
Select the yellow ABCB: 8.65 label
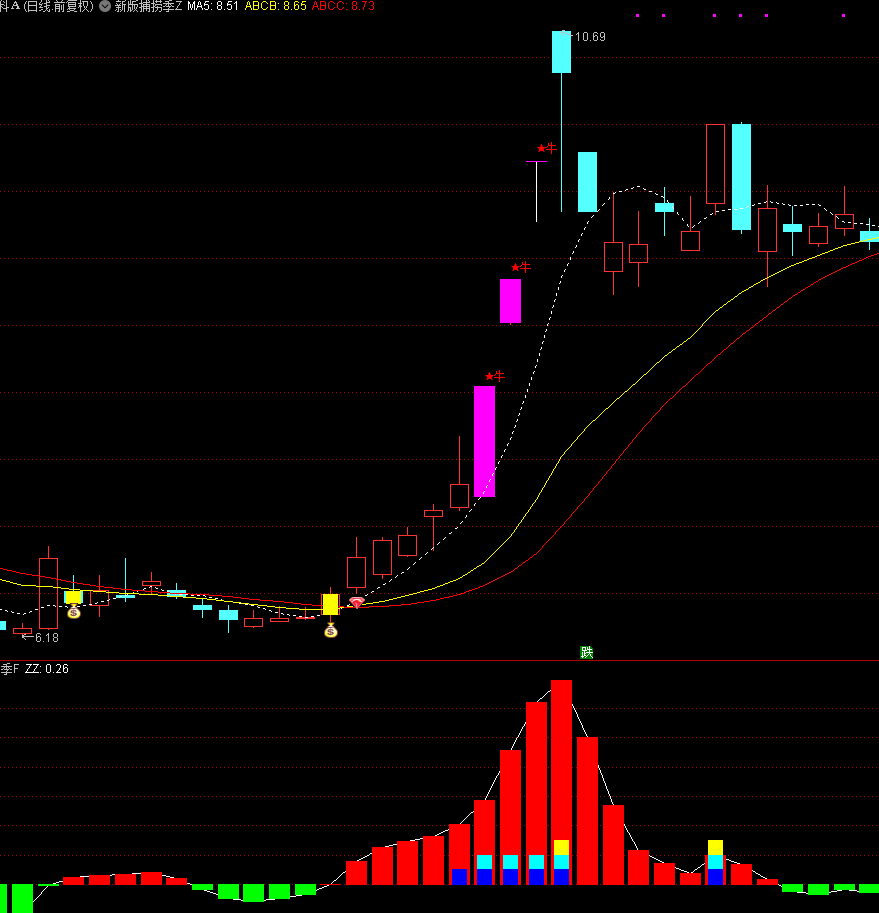click(x=275, y=6)
